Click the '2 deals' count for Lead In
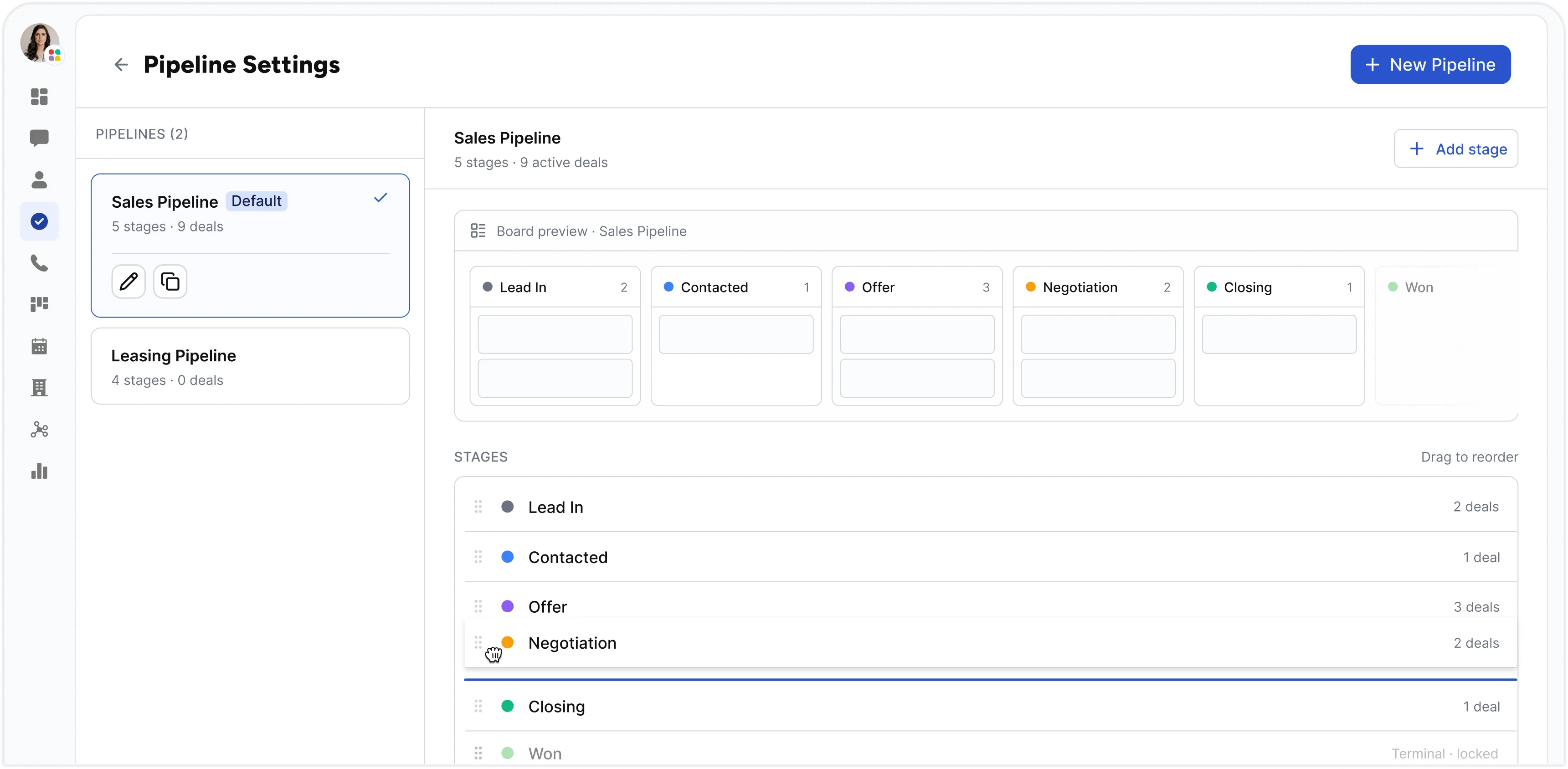Viewport: 1568px width, 769px height. click(x=1475, y=507)
